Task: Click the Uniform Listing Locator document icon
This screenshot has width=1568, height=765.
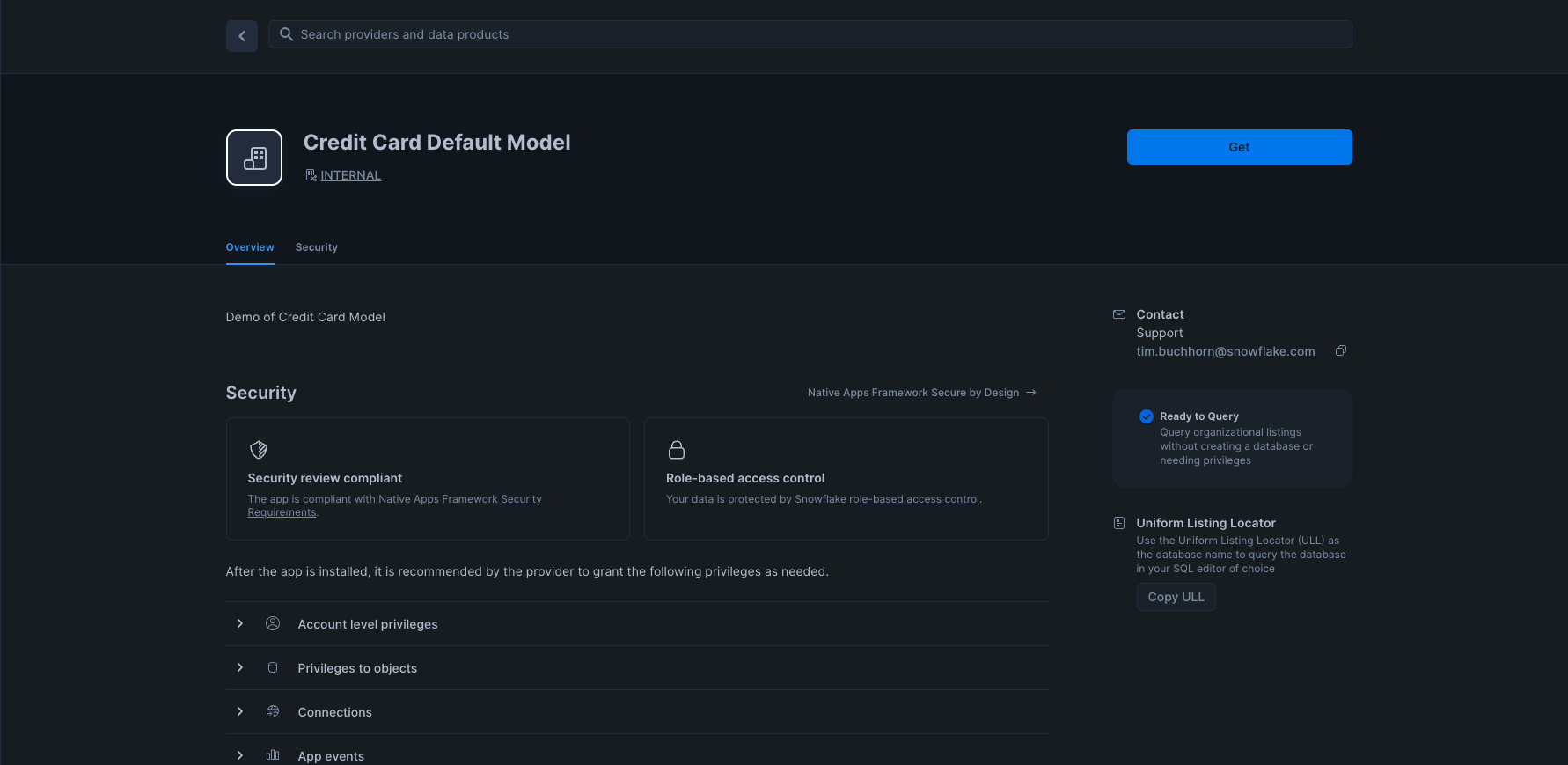Action: click(1119, 523)
